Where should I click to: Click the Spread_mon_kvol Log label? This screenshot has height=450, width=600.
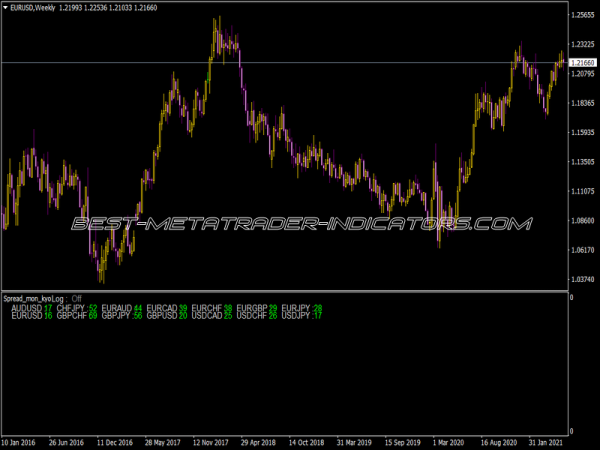[x=34, y=298]
